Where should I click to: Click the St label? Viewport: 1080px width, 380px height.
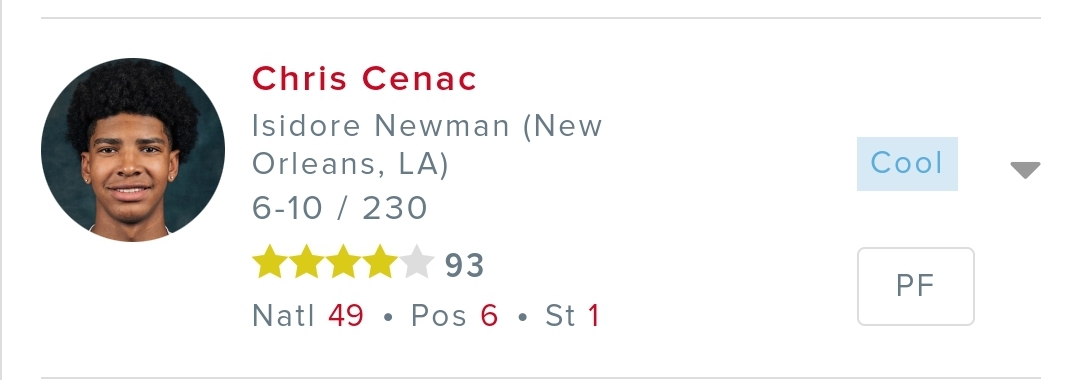pyautogui.click(x=560, y=316)
